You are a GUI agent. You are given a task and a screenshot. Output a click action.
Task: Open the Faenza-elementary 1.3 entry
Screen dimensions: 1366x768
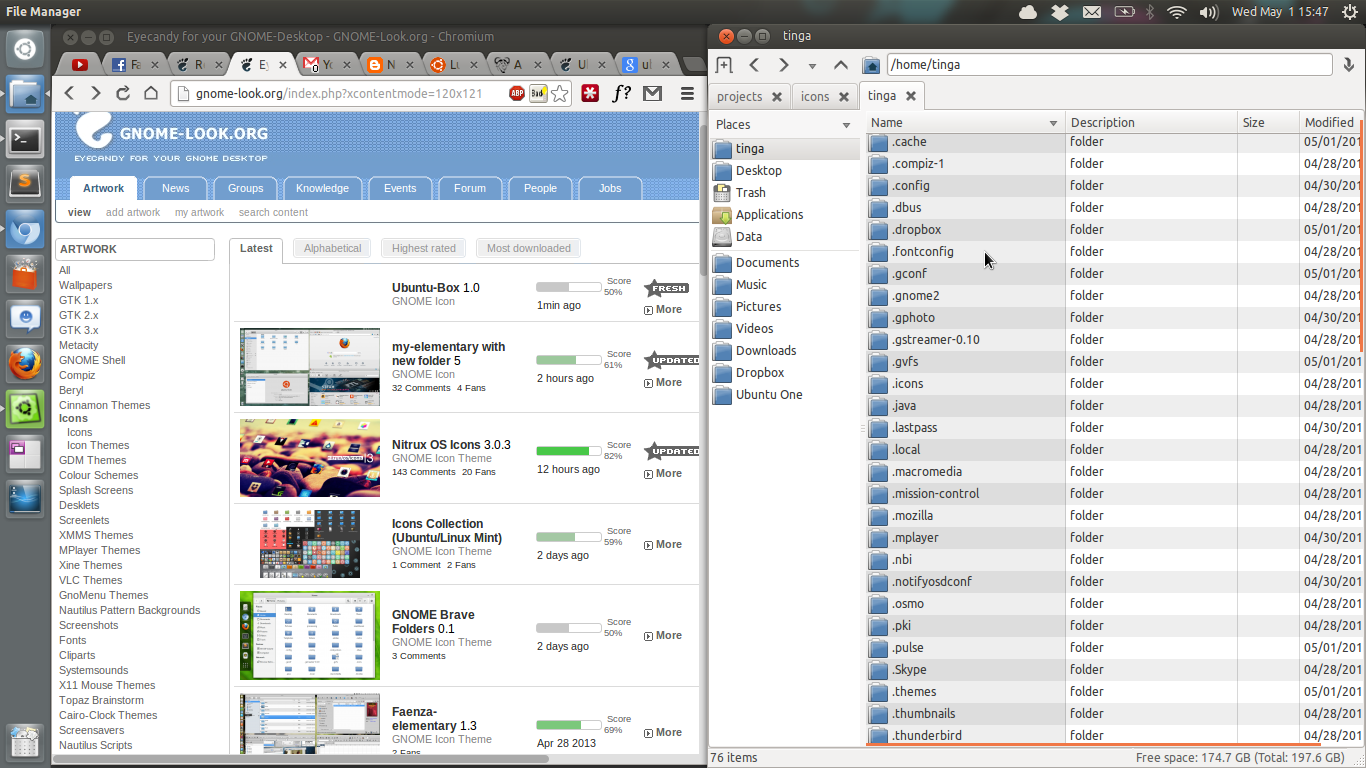(434, 719)
